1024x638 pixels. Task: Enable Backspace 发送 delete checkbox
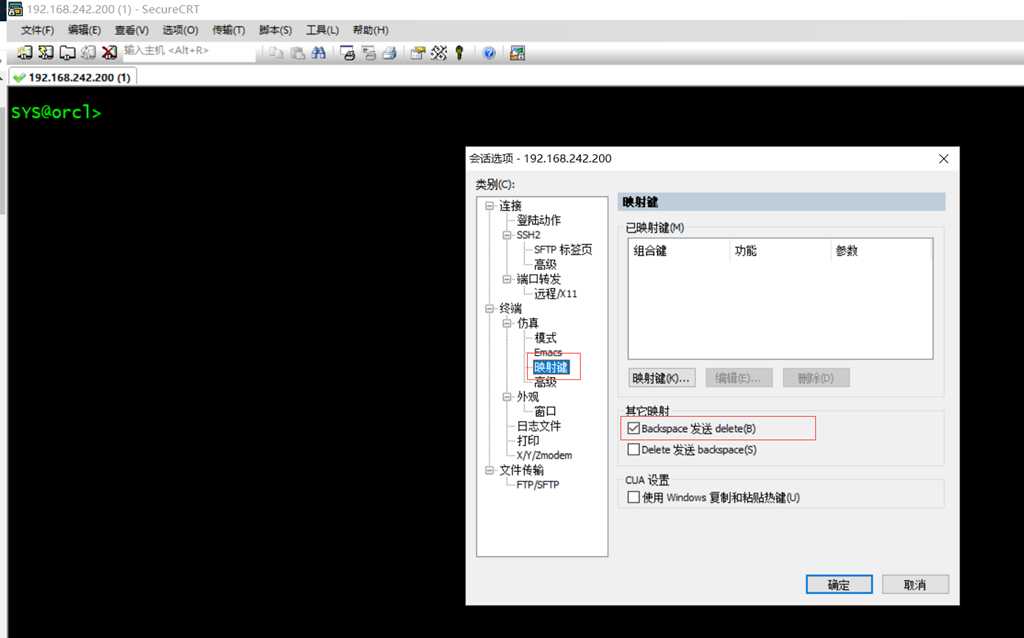(633, 428)
